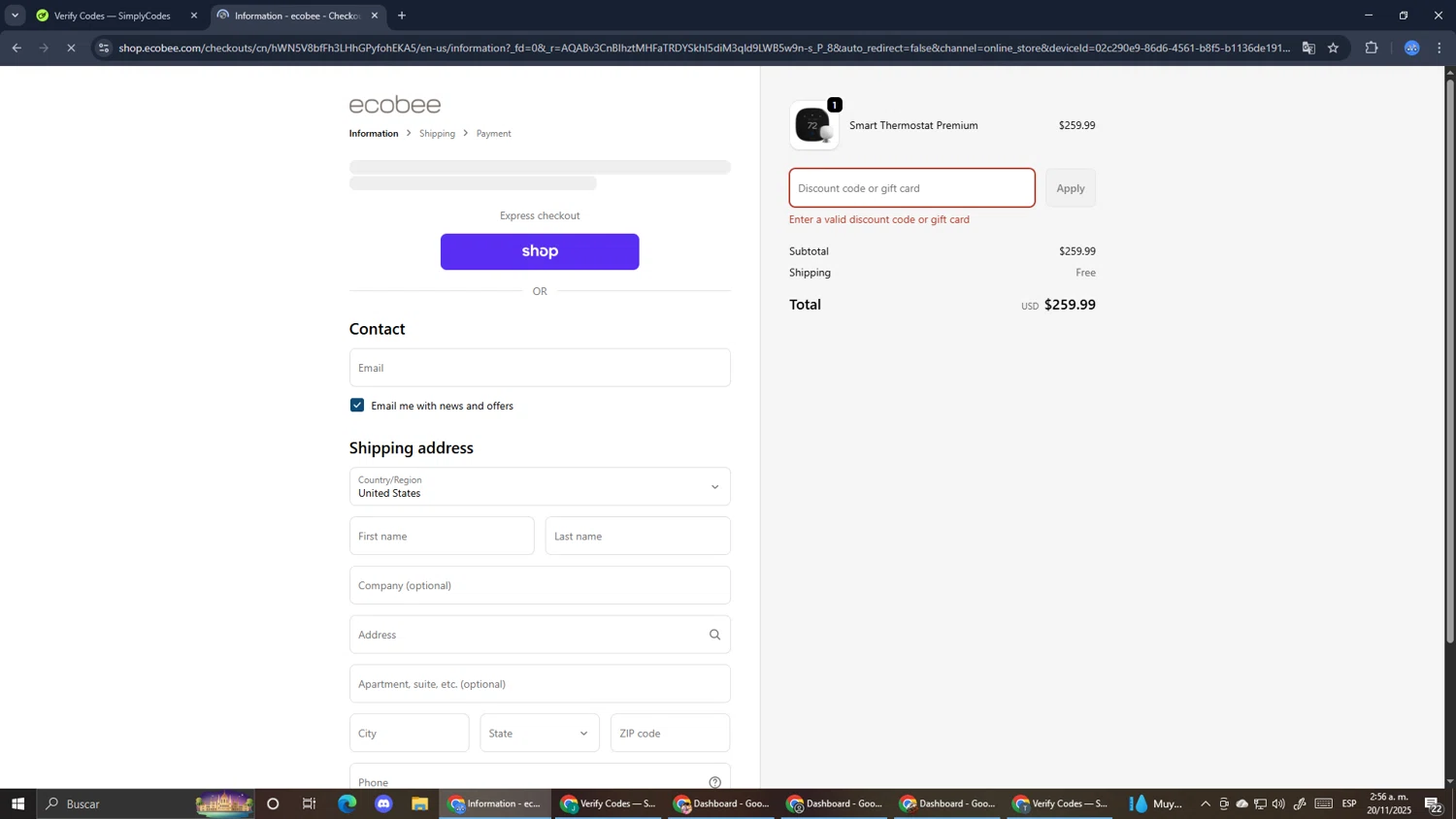Screen dimensions: 1456x819
Task: Pay with the Shop express checkout button
Action: [x=540, y=251]
